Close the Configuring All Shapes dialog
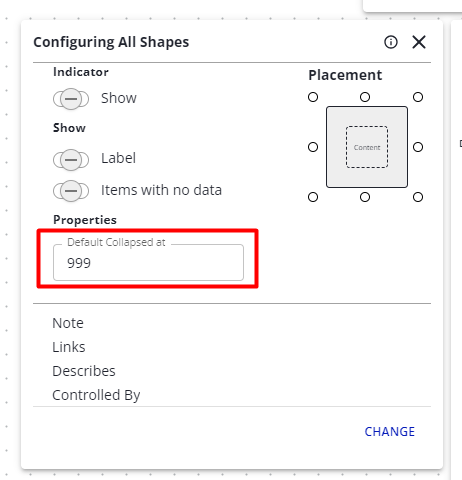Image resolution: width=462 pixels, height=480 pixels. tap(419, 42)
